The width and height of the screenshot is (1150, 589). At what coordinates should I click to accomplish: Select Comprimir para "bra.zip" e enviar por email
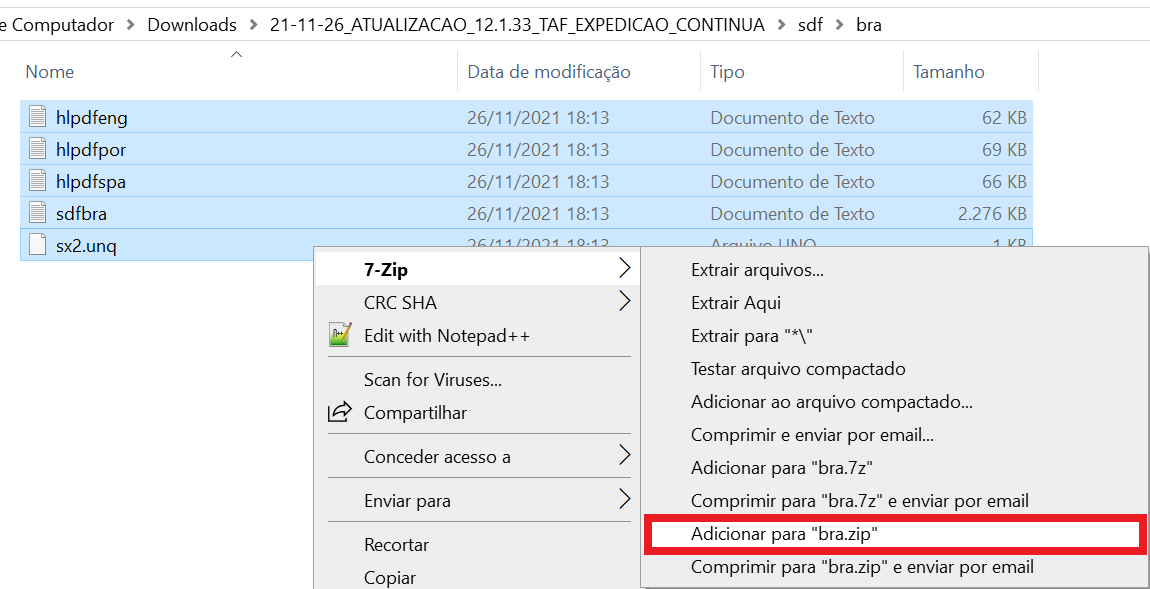coord(894,567)
